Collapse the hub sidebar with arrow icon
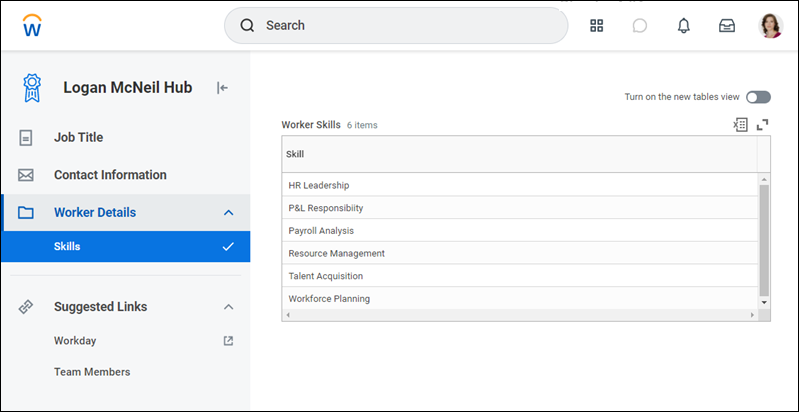Viewport: 799px width, 412px height. point(222,88)
